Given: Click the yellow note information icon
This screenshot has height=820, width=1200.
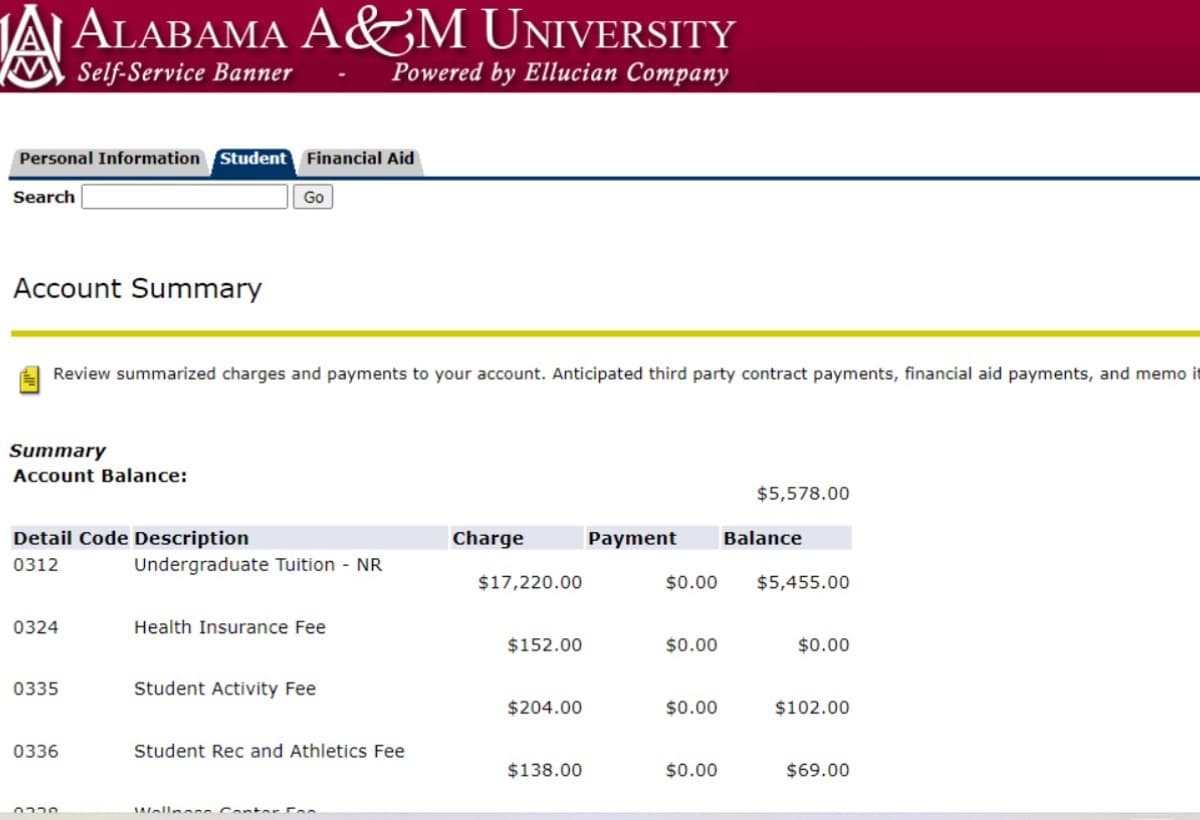Looking at the screenshot, I should point(30,380).
